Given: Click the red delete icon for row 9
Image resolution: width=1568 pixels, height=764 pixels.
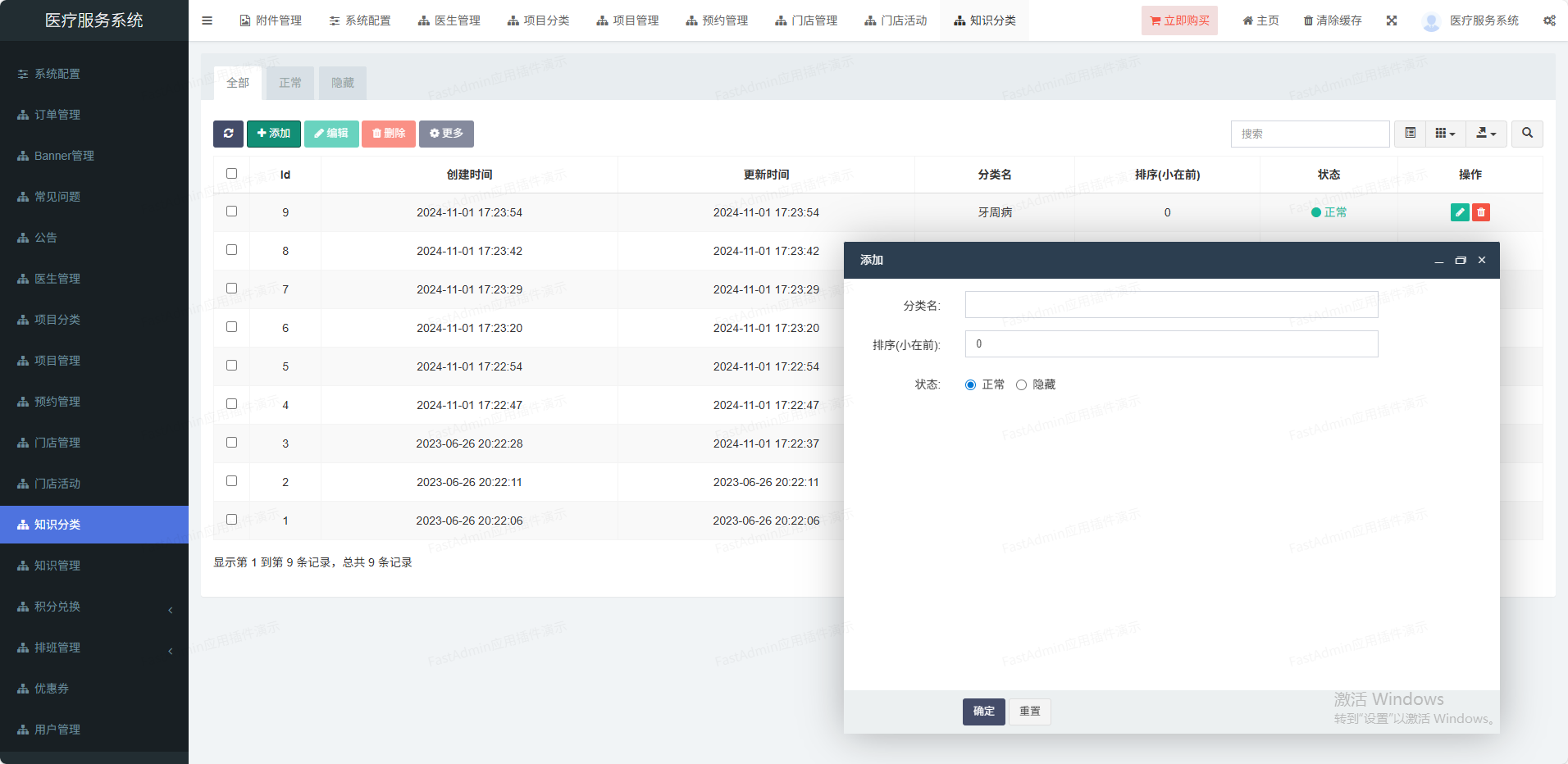Looking at the screenshot, I should click(1481, 212).
